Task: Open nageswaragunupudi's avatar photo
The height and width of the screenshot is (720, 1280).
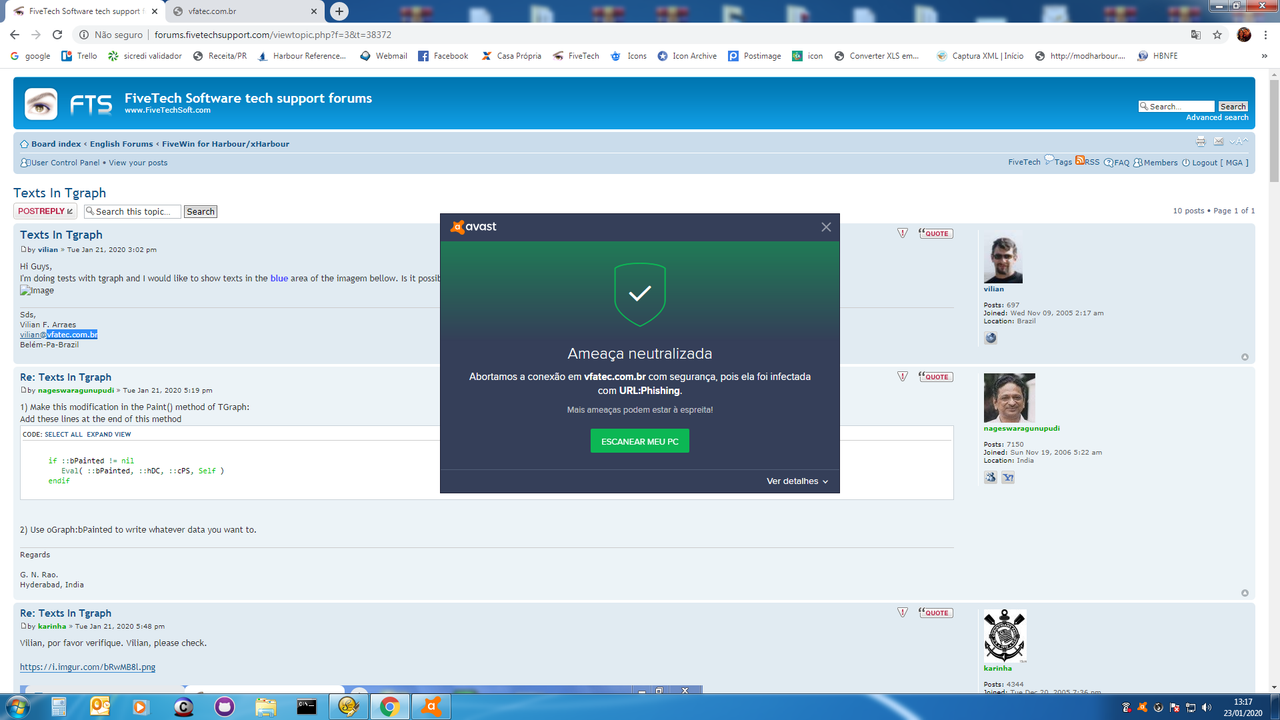Action: tap(1009, 398)
